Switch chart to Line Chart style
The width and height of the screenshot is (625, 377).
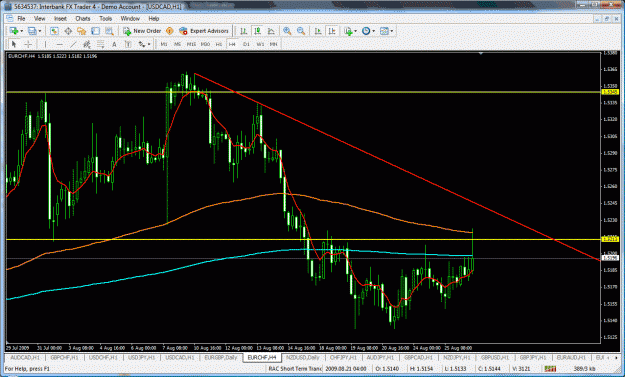tap(271, 31)
